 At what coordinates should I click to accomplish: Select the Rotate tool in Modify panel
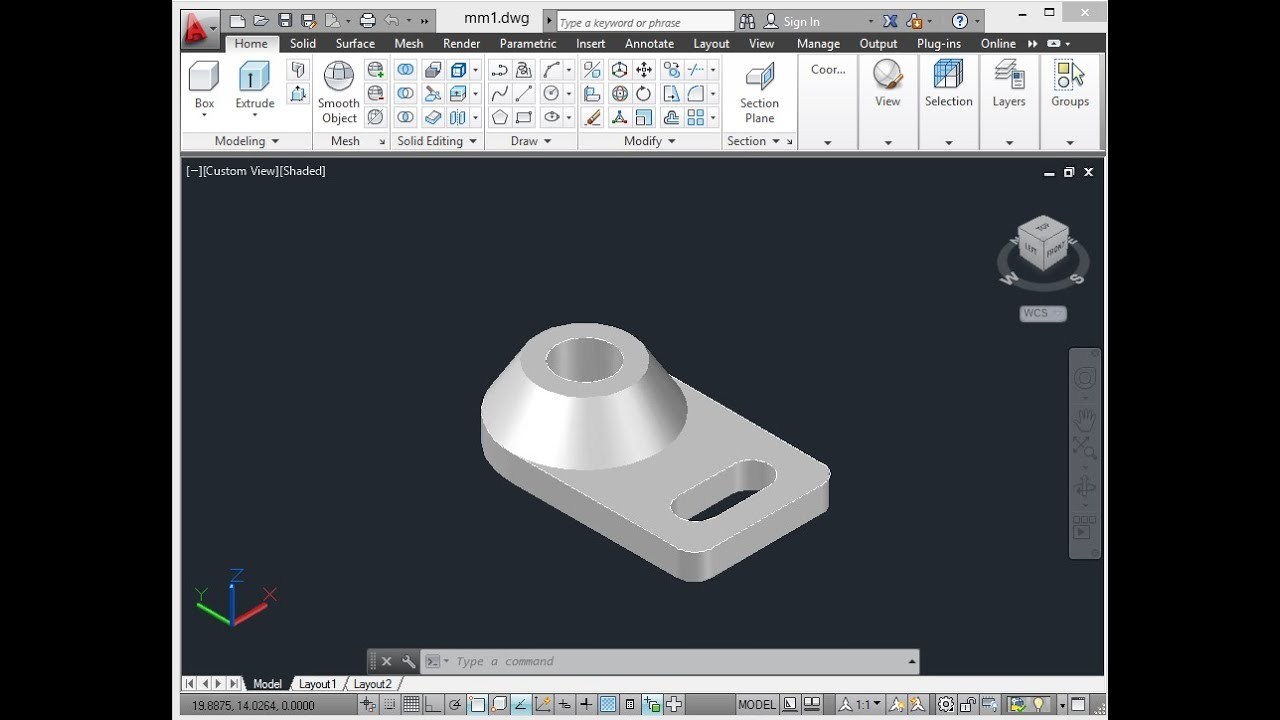point(644,93)
